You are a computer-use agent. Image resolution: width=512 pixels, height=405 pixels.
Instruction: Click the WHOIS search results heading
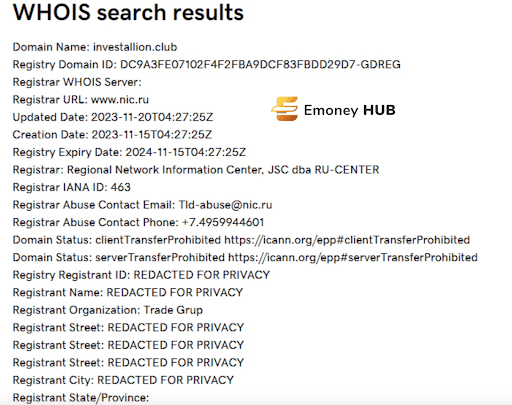coord(128,12)
